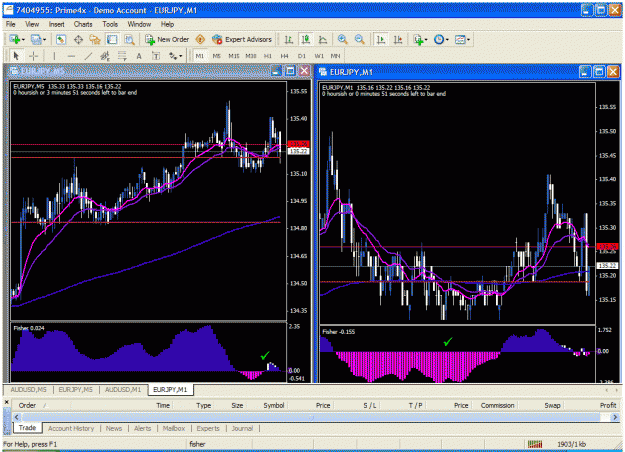Select the Text Label tool

(156, 56)
